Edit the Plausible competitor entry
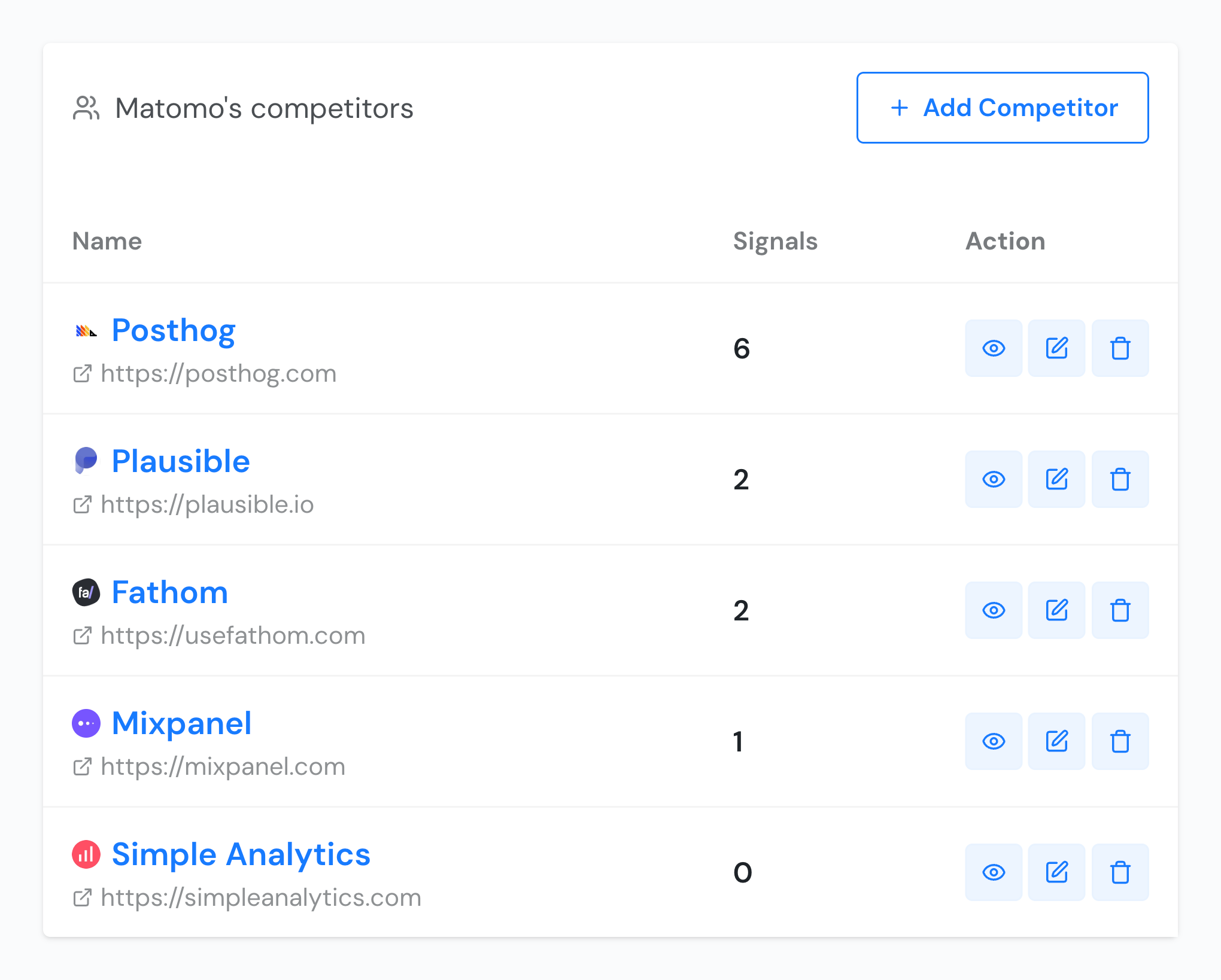Viewport: 1221px width, 980px height. [x=1056, y=479]
